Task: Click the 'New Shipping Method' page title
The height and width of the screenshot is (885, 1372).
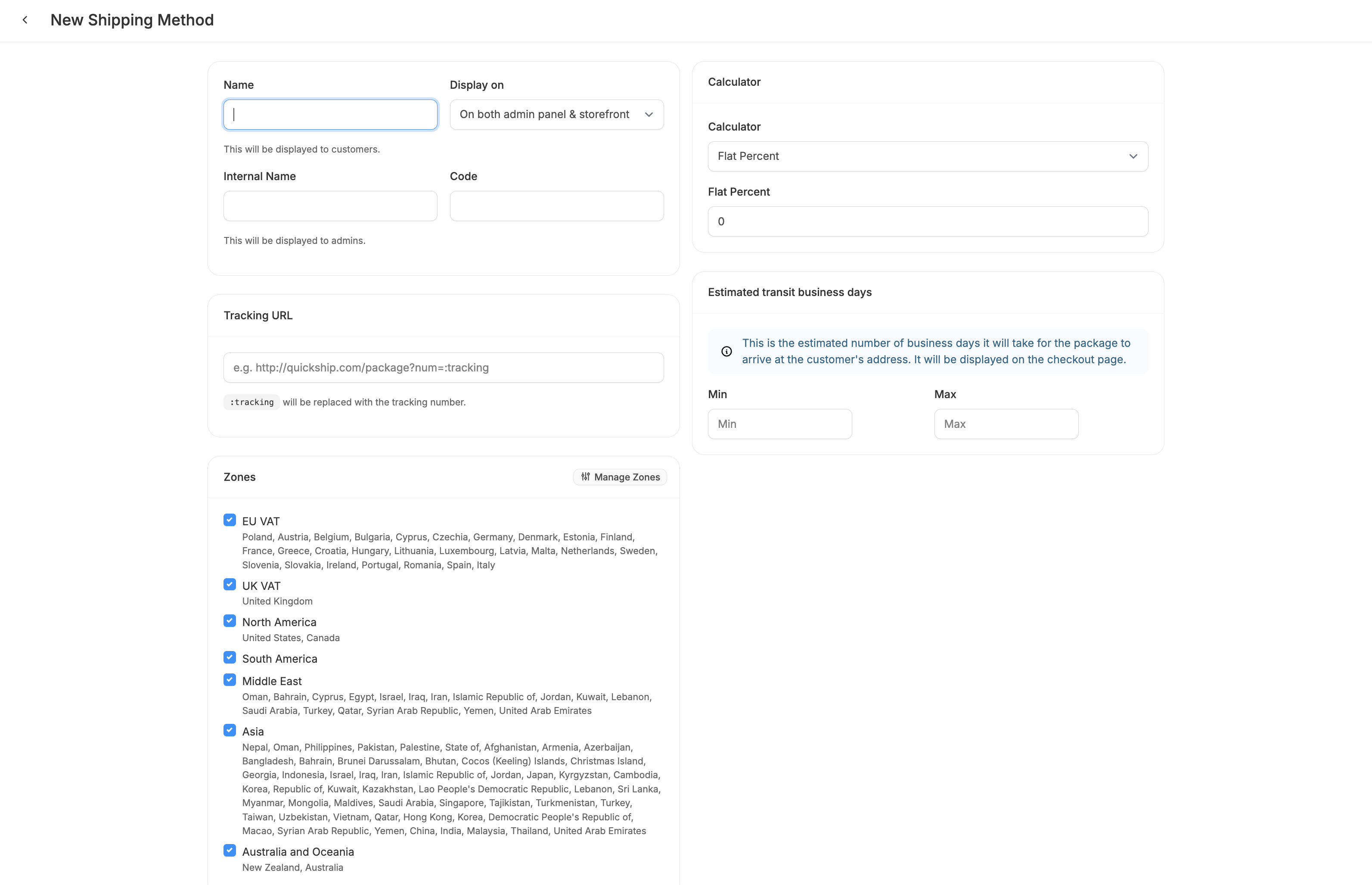Action: (132, 20)
